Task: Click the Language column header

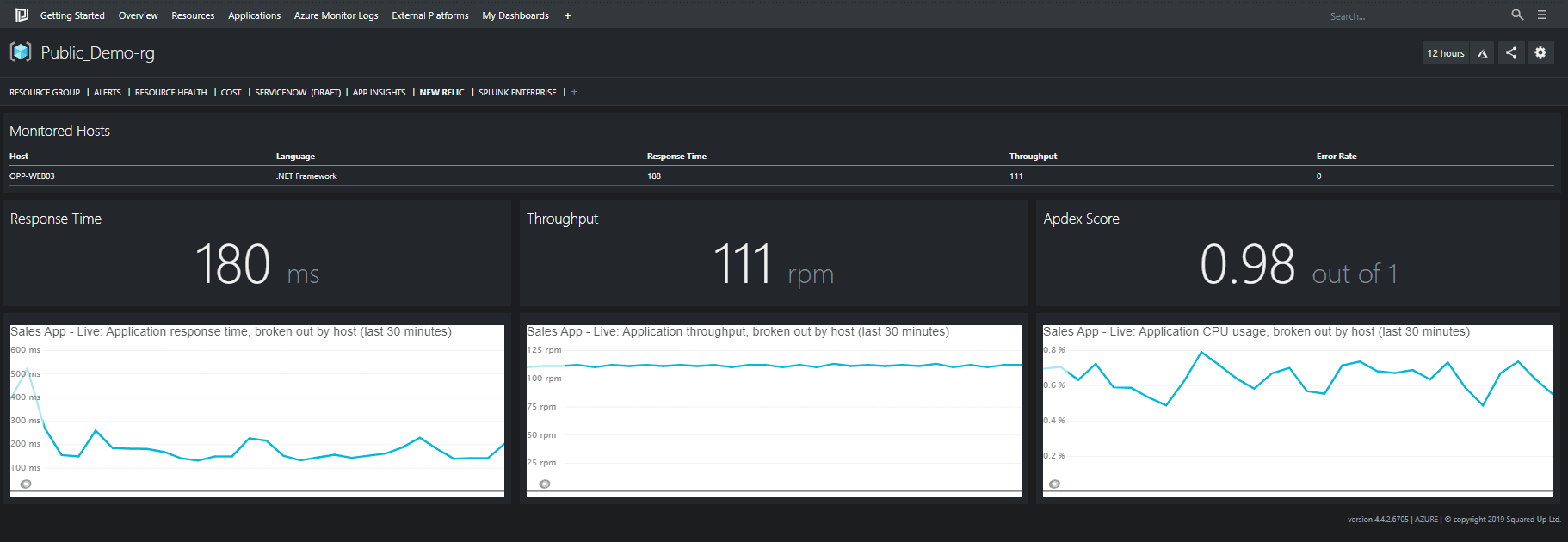Action: 295,156
